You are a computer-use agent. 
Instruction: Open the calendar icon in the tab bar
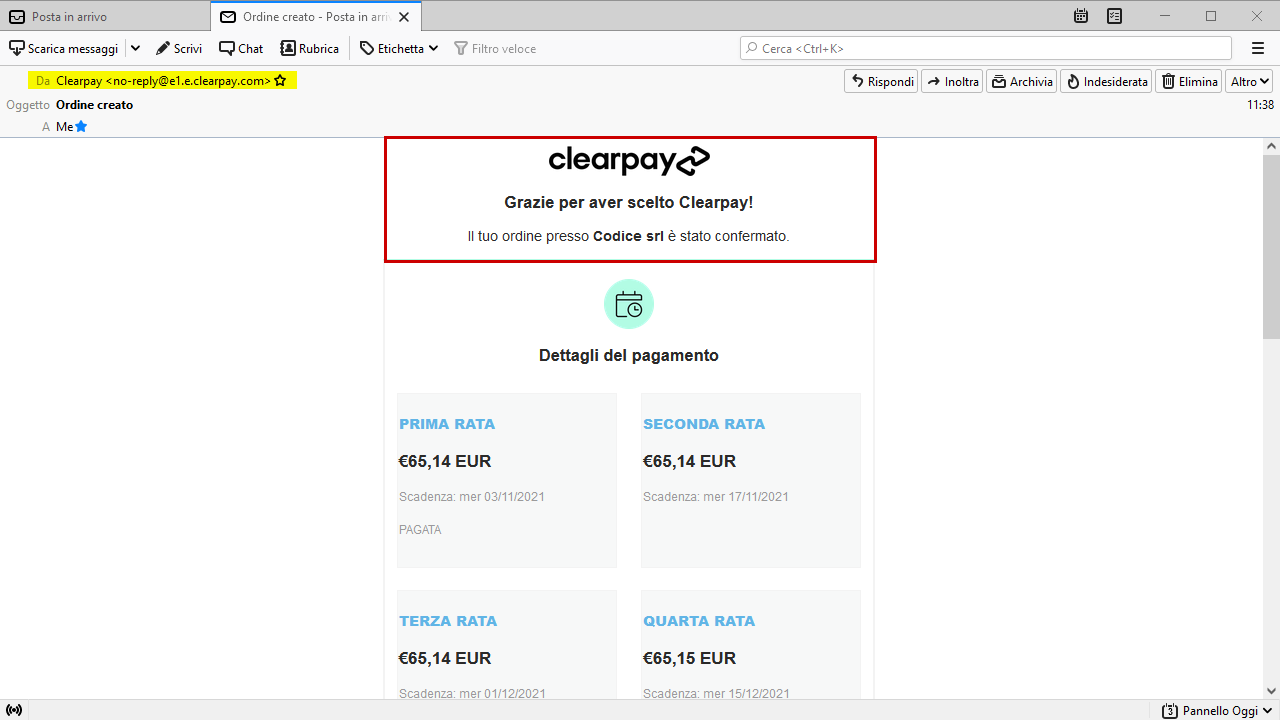1081,16
